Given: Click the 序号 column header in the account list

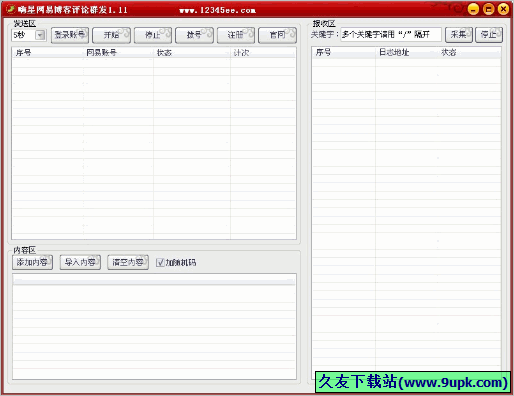Looking at the screenshot, I should [x=47, y=53].
